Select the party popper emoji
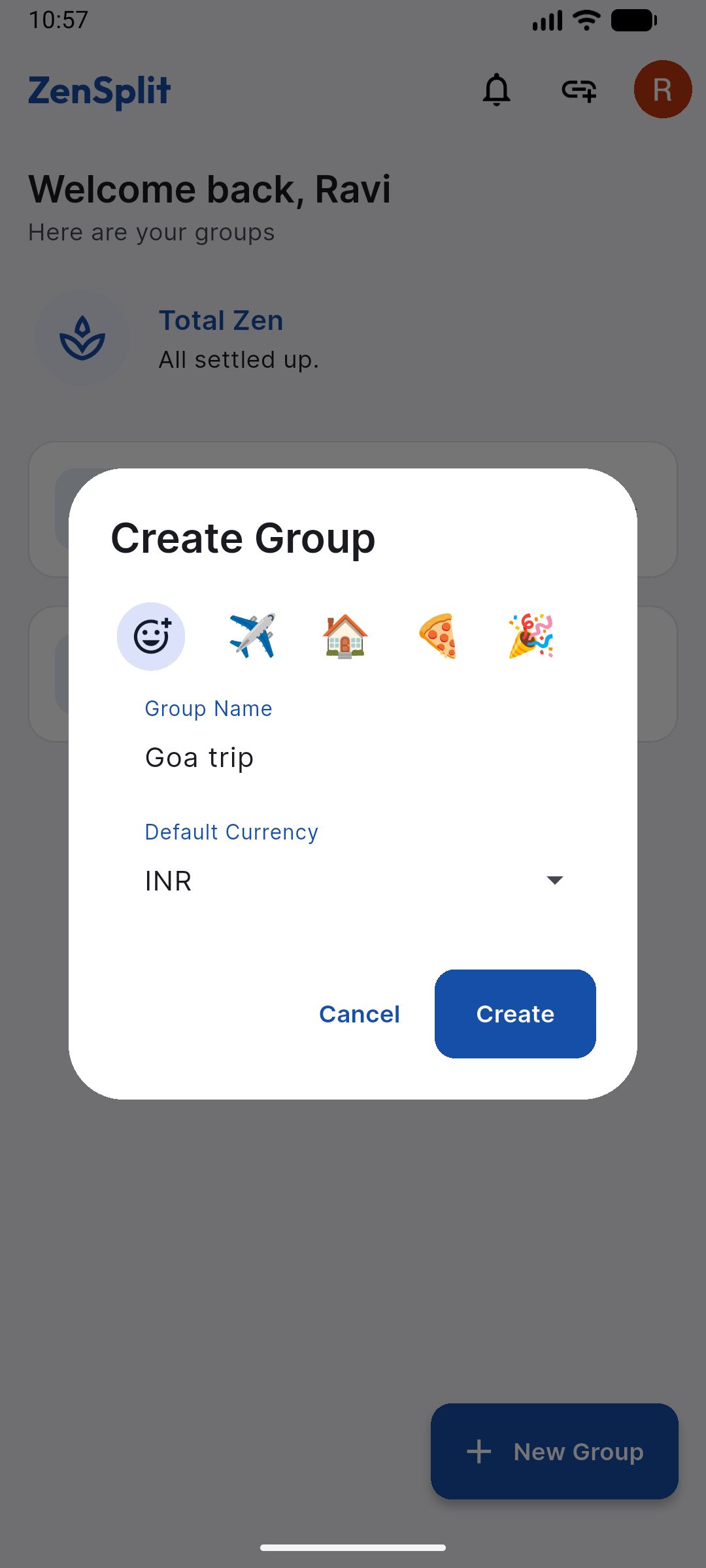 pos(531,636)
